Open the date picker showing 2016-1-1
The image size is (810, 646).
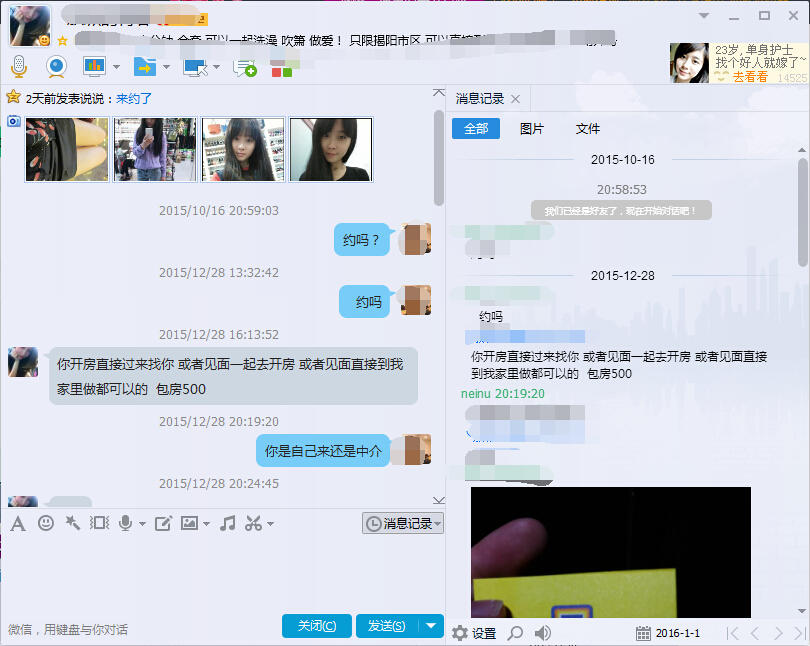[x=668, y=633]
